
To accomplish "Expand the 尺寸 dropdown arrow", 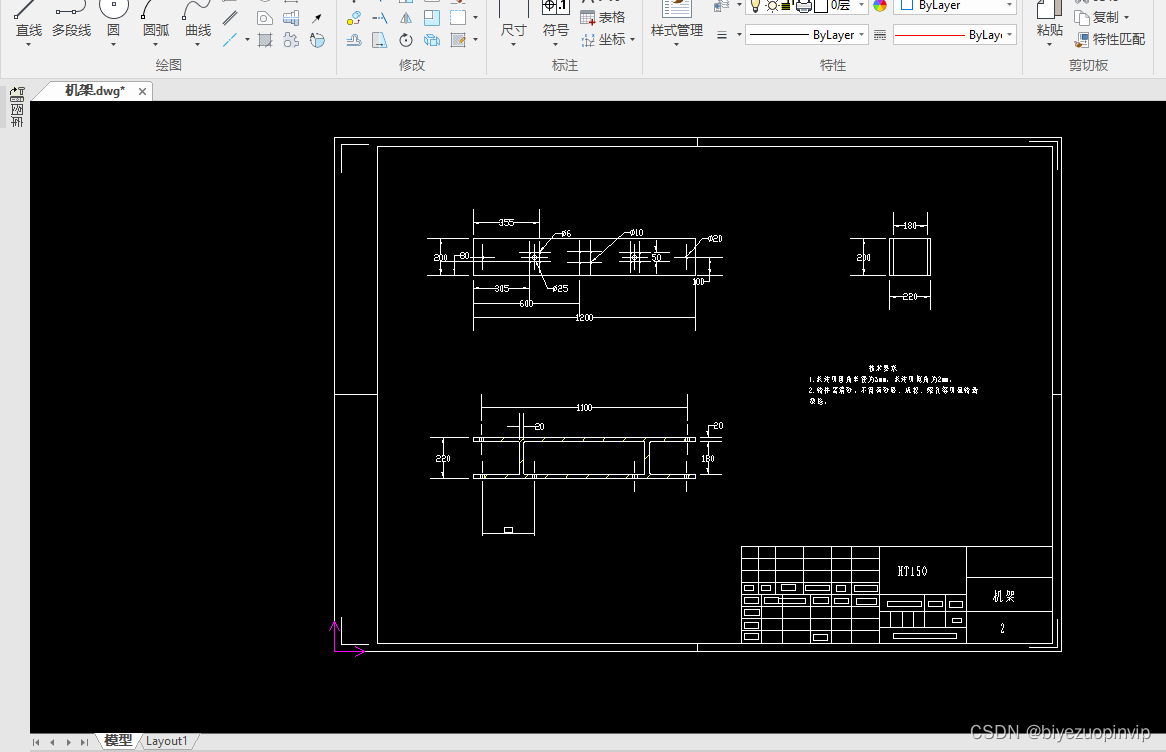I will click(513, 45).
